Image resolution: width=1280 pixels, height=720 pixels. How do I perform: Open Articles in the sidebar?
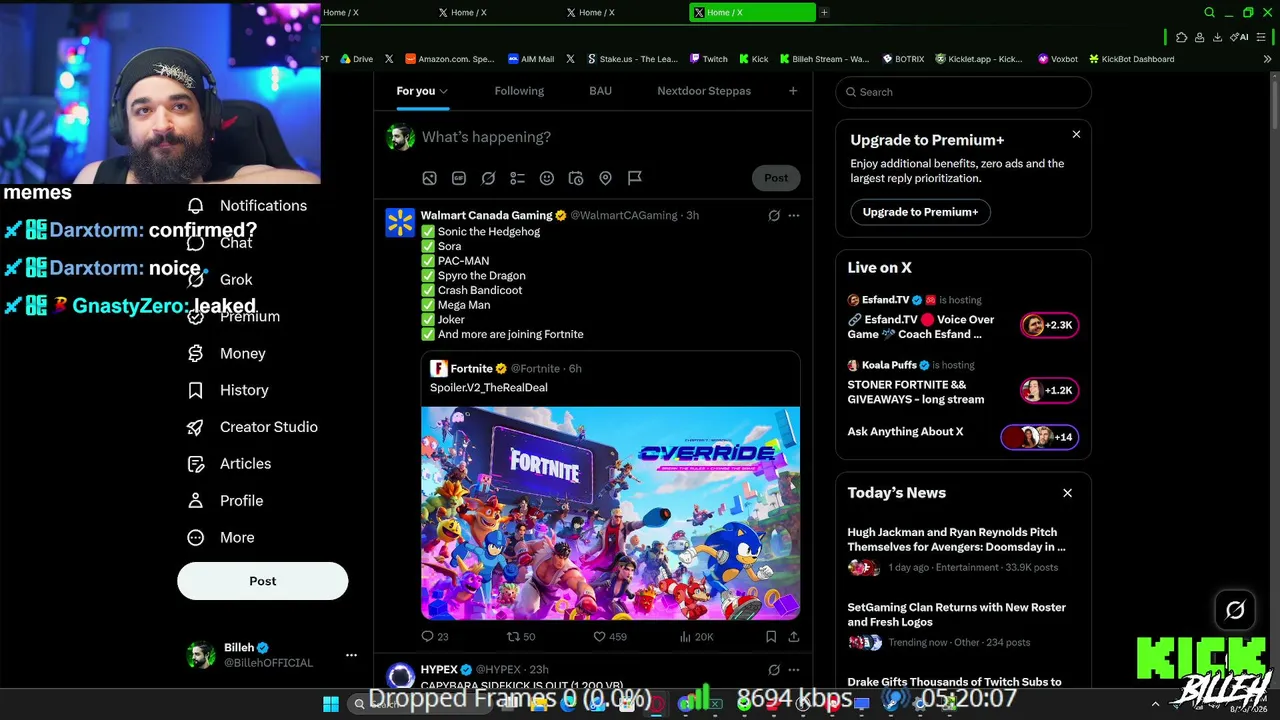[229, 464]
